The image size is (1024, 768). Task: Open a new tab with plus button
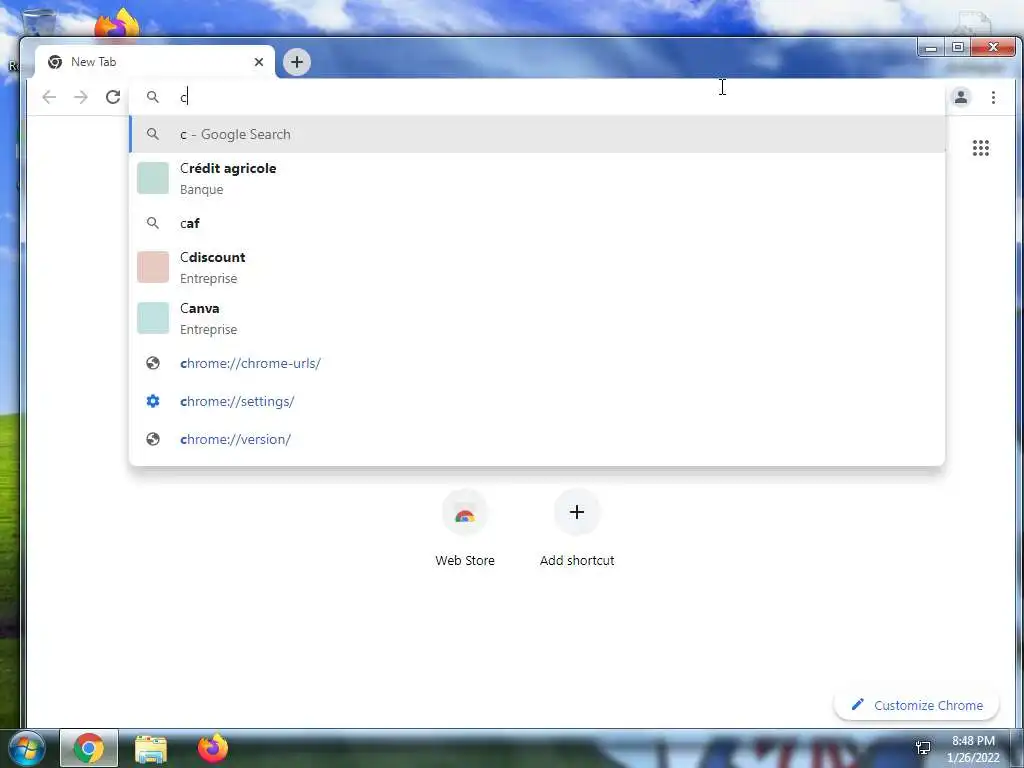click(x=296, y=62)
